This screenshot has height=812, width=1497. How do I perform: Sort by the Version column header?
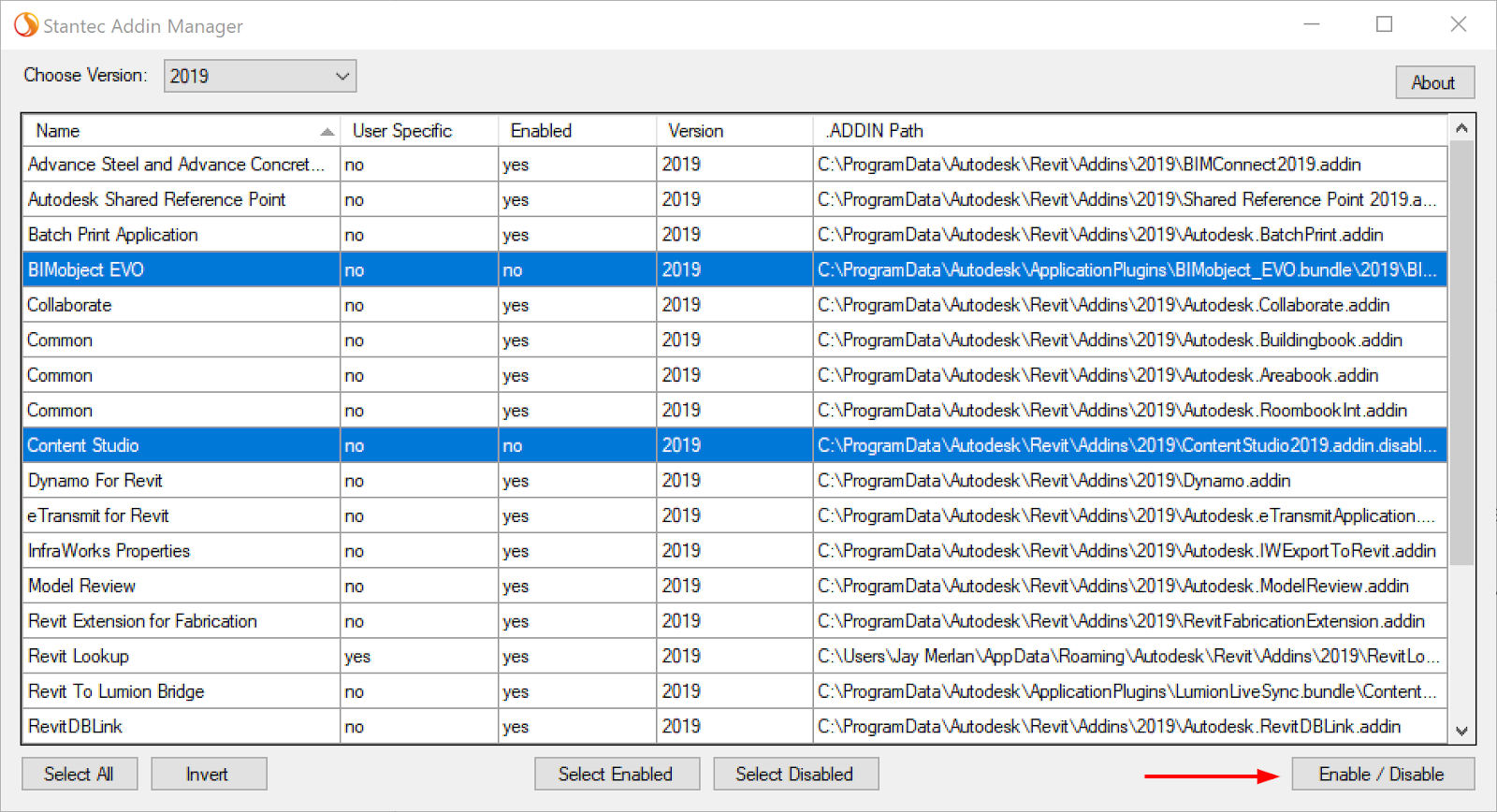pos(734,131)
